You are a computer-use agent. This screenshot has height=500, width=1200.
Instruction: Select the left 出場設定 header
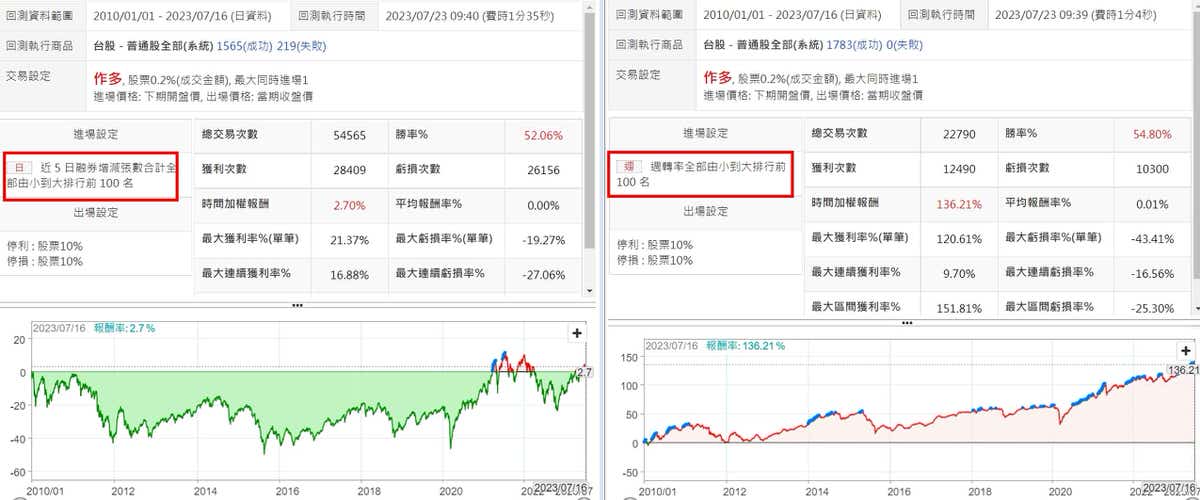click(96, 212)
